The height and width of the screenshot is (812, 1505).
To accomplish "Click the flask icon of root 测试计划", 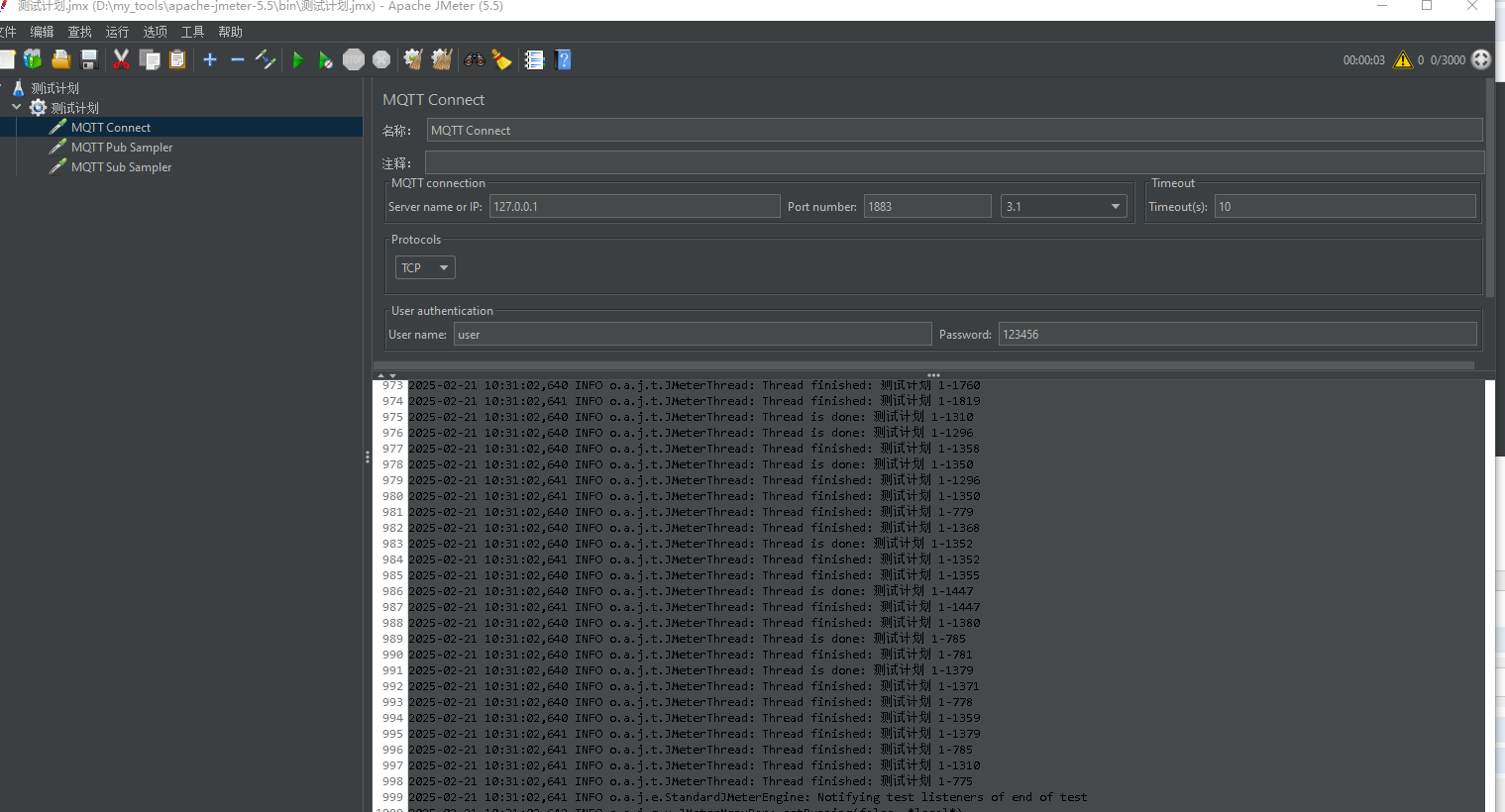I will [18, 88].
